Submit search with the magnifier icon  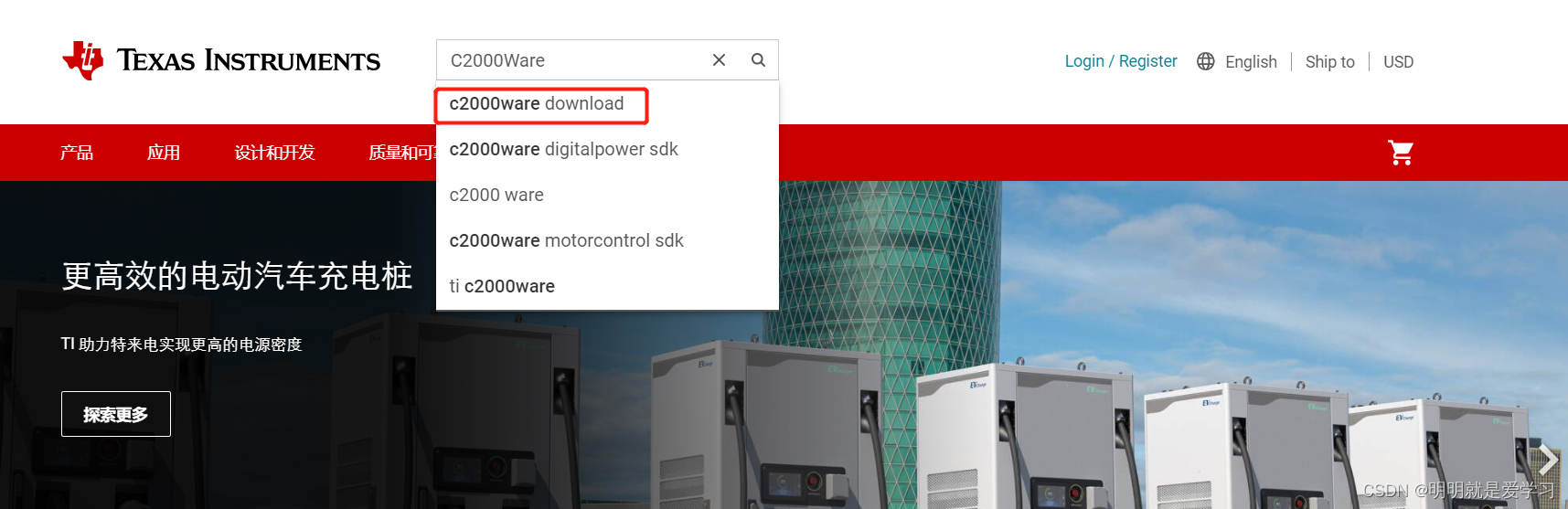tap(758, 60)
